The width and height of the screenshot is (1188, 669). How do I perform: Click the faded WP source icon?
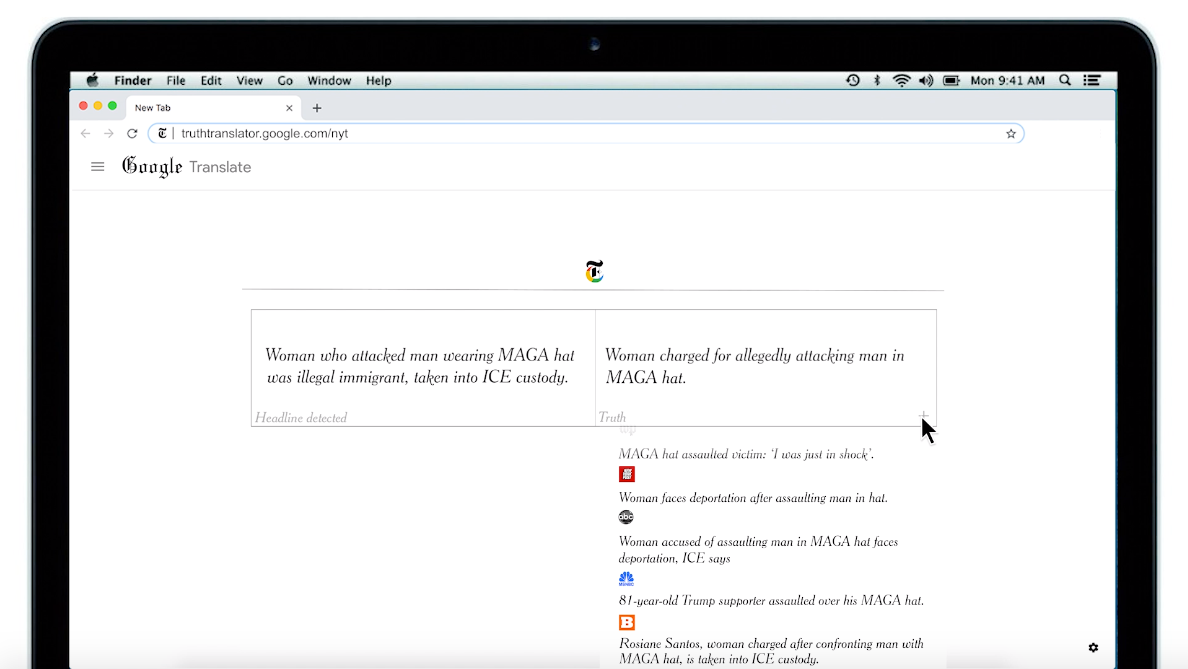627,430
